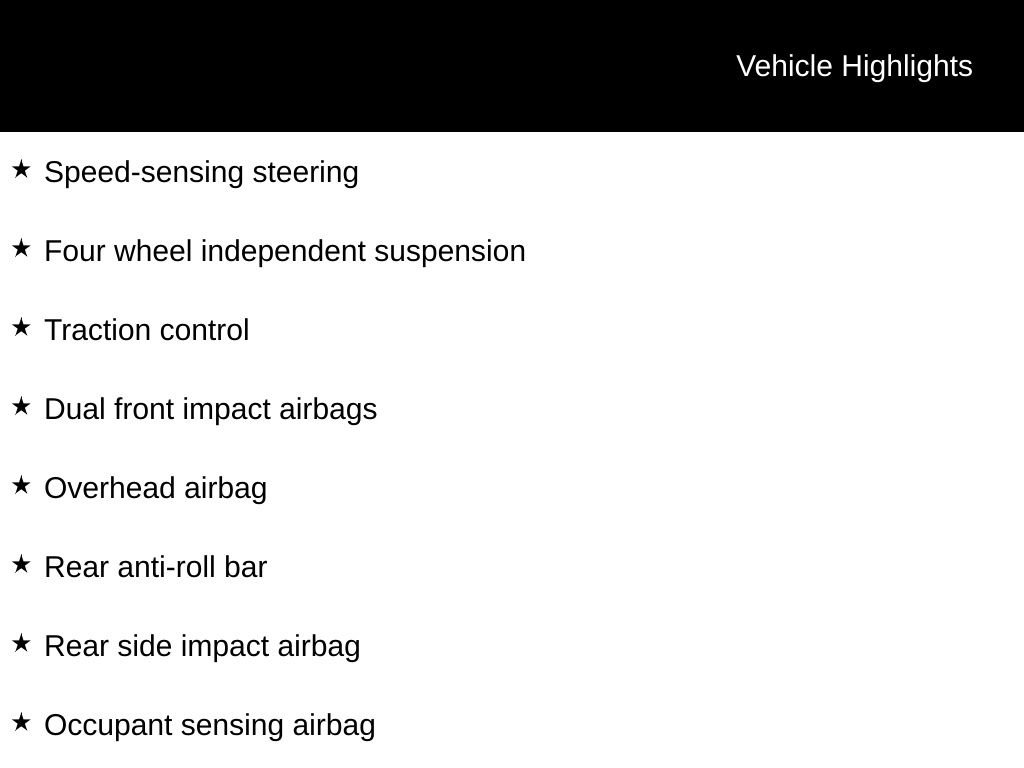Viewport: 1024px width, 768px height.
Task: Click the star bullet beside Overhead airbag
Action: (21, 485)
